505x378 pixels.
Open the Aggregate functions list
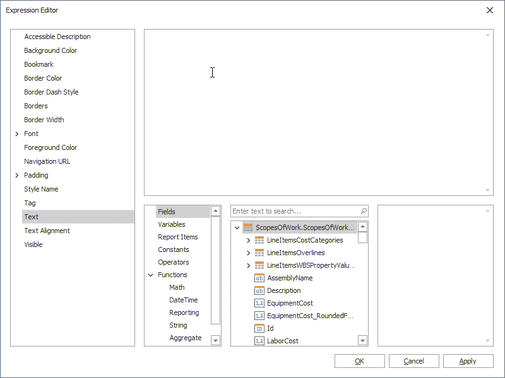tap(185, 338)
